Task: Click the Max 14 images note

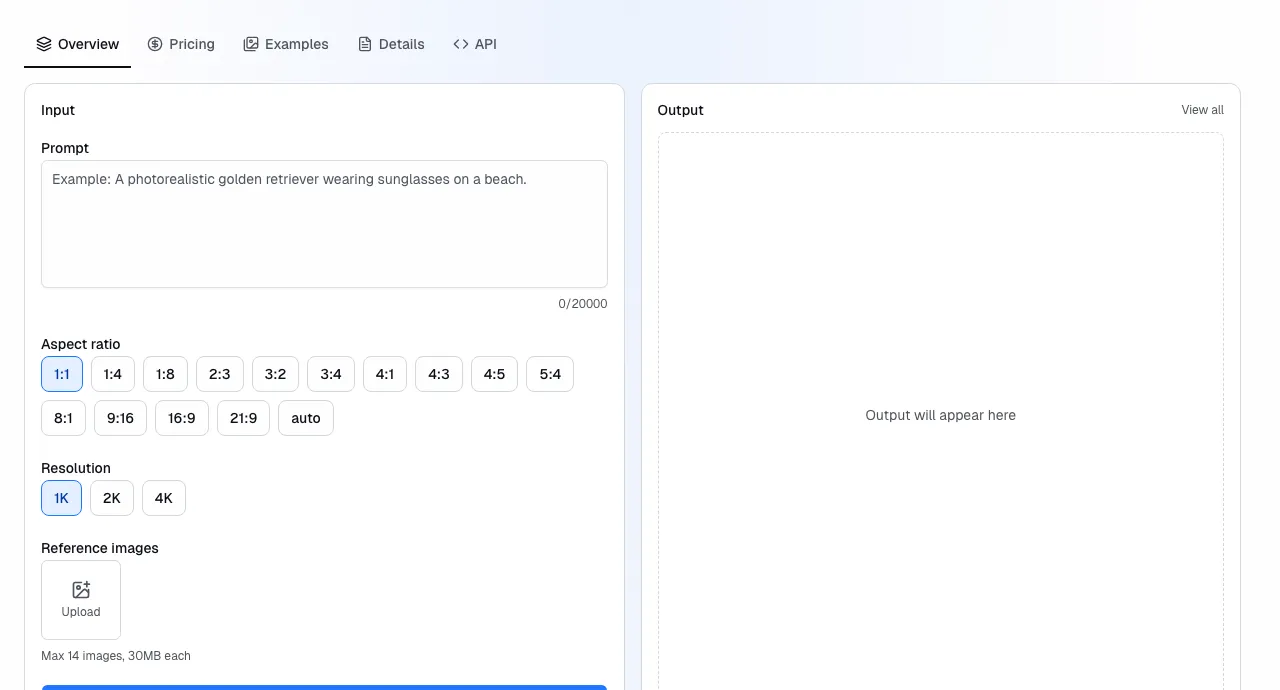Action: pyautogui.click(x=116, y=656)
